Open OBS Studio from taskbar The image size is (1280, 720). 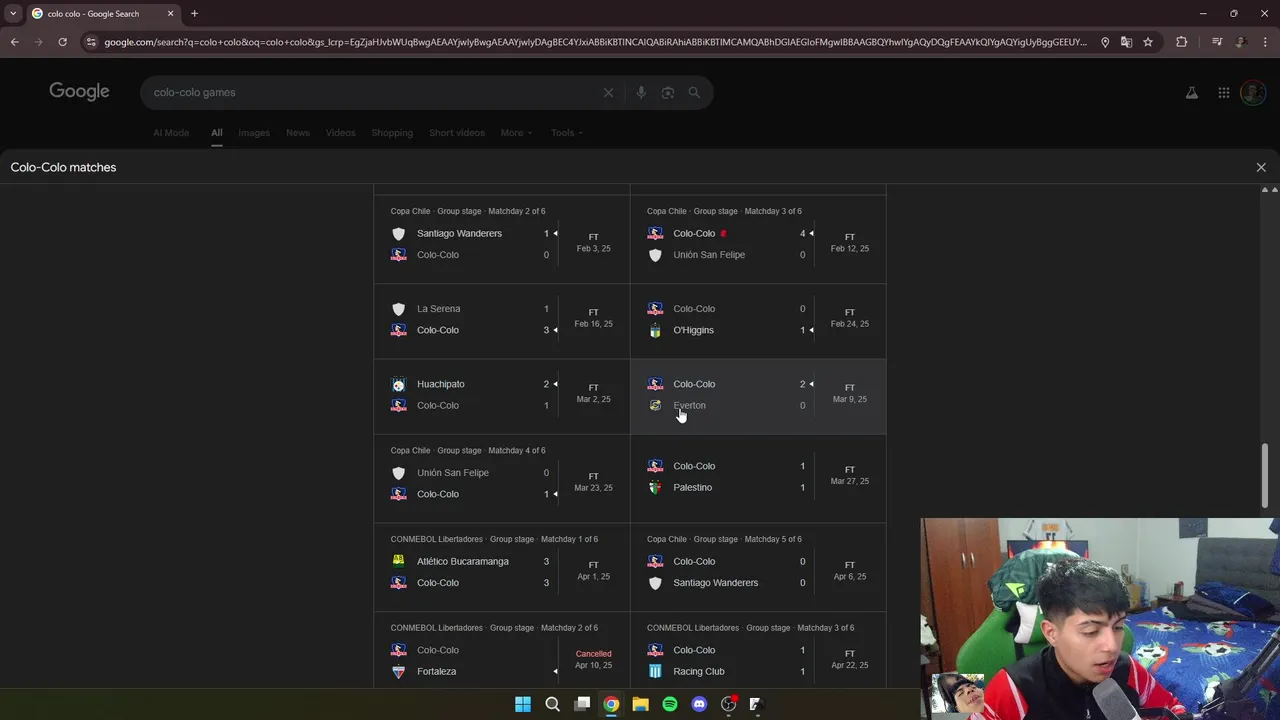pyautogui.click(x=728, y=704)
